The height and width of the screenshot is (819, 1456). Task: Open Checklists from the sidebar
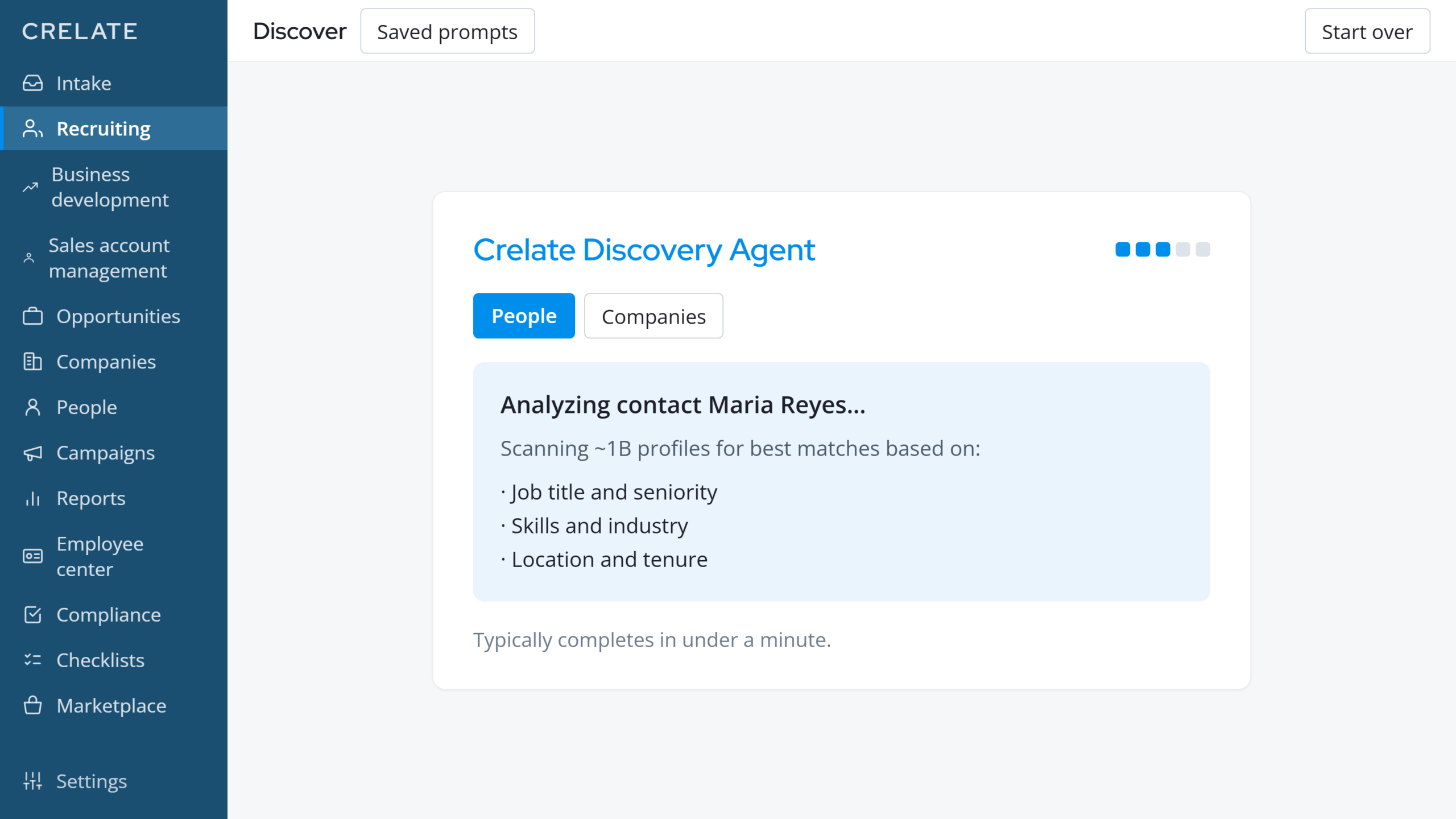coord(114,660)
